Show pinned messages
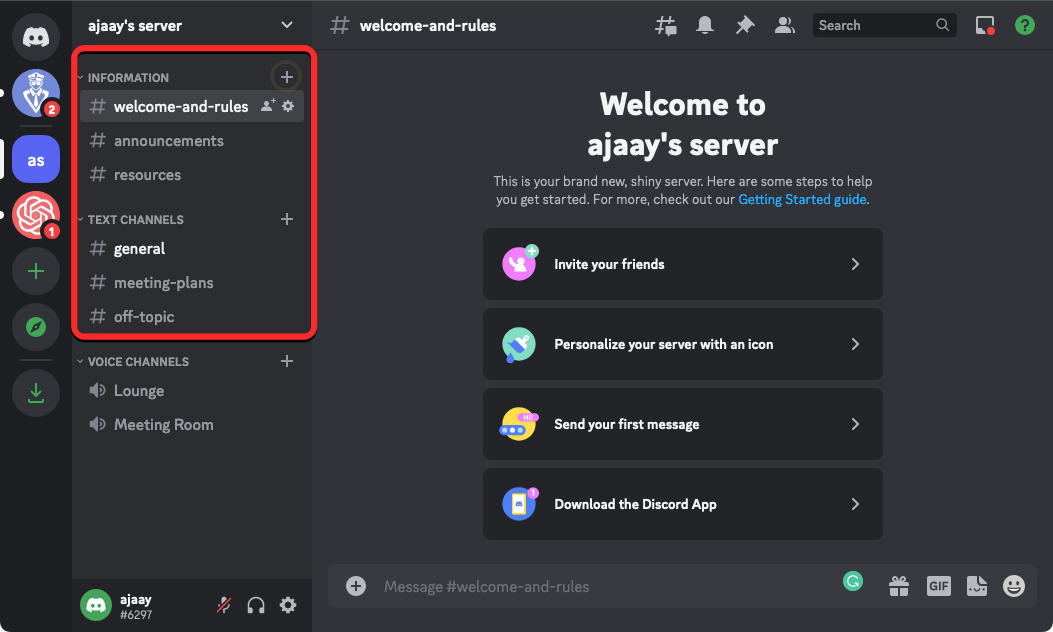 pos(745,26)
